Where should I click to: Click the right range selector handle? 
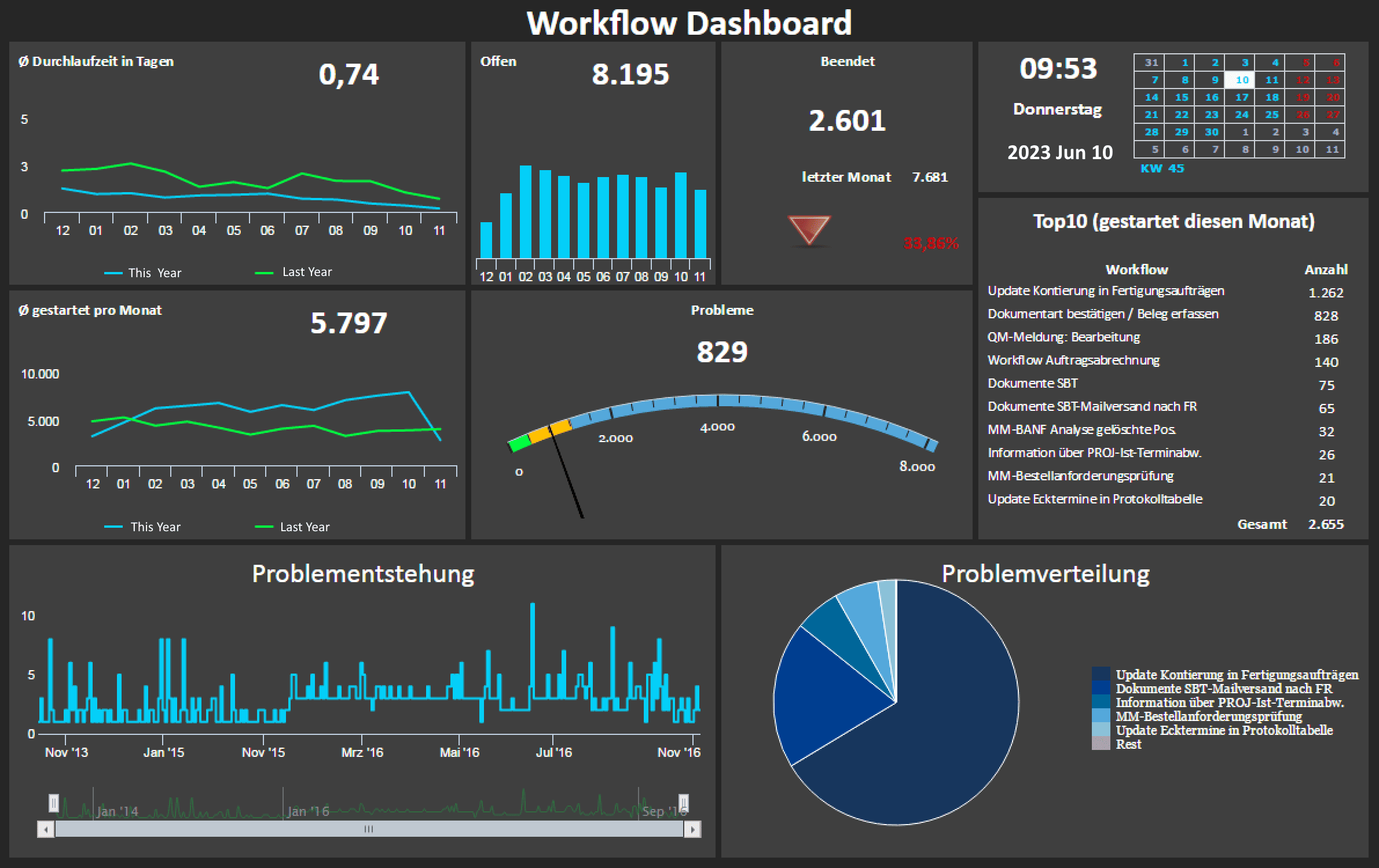[683, 803]
